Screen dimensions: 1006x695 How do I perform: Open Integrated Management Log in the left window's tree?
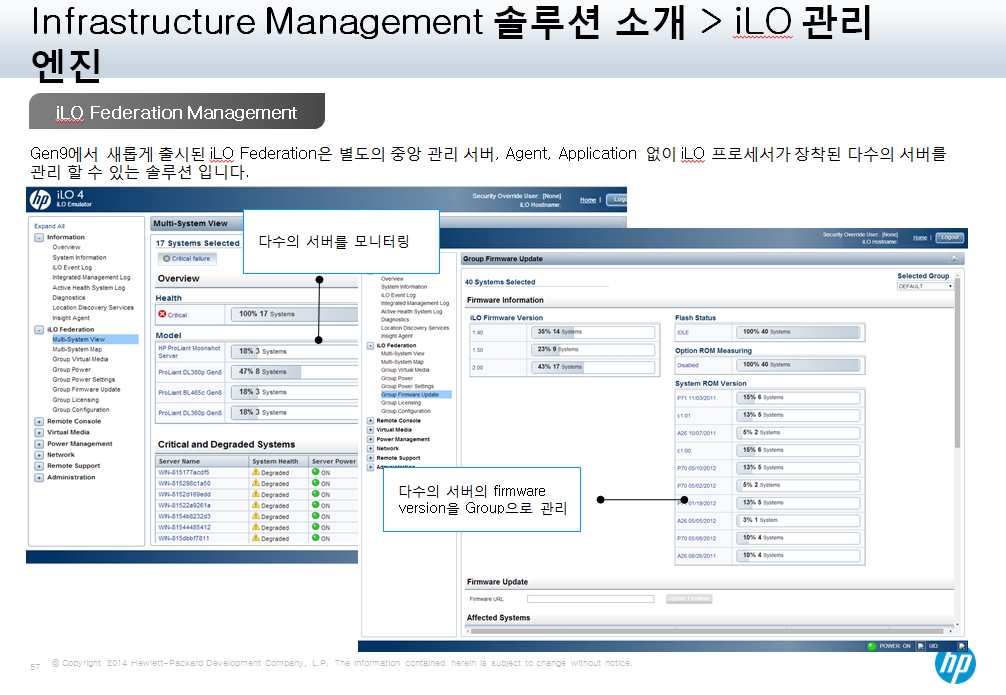91,278
